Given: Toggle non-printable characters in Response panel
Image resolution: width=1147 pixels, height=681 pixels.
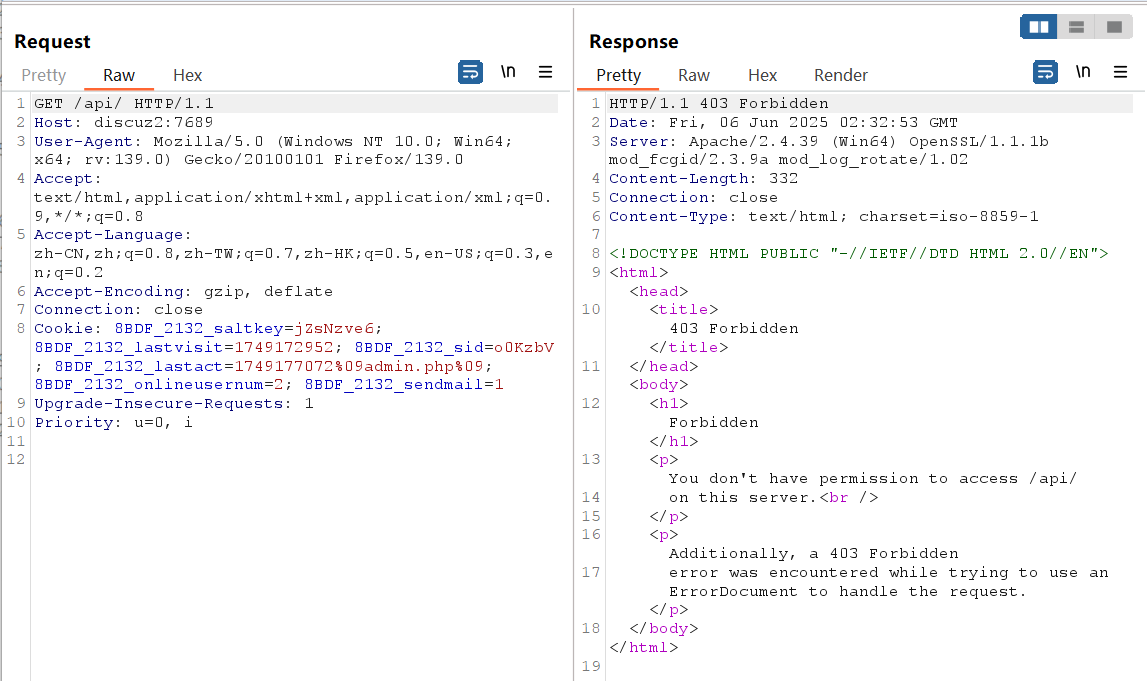Looking at the screenshot, I should point(1083,72).
